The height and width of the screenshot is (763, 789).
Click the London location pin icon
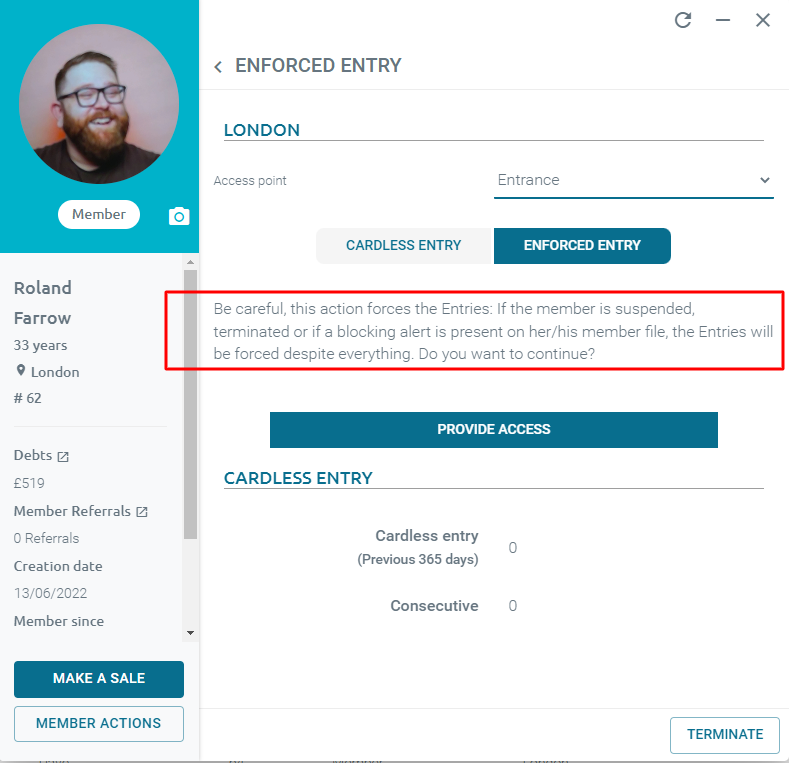click(x=21, y=370)
